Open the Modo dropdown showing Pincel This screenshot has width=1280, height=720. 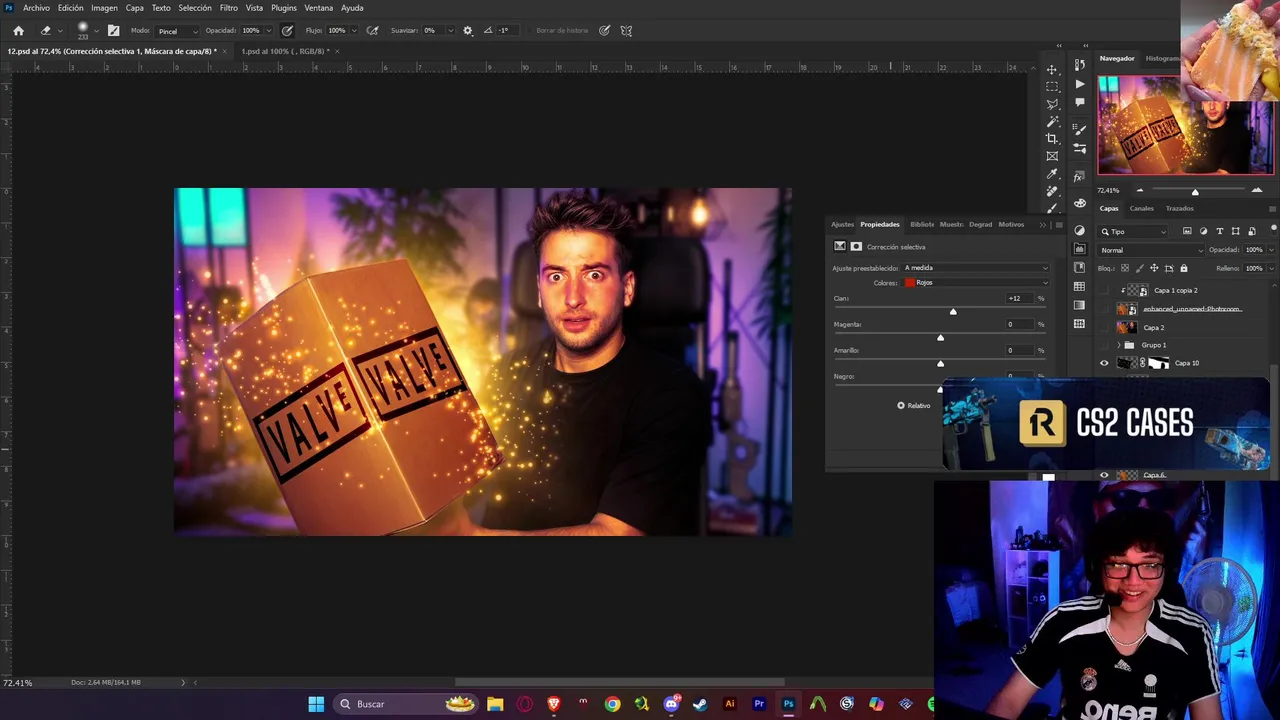pyautogui.click(x=177, y=31)
